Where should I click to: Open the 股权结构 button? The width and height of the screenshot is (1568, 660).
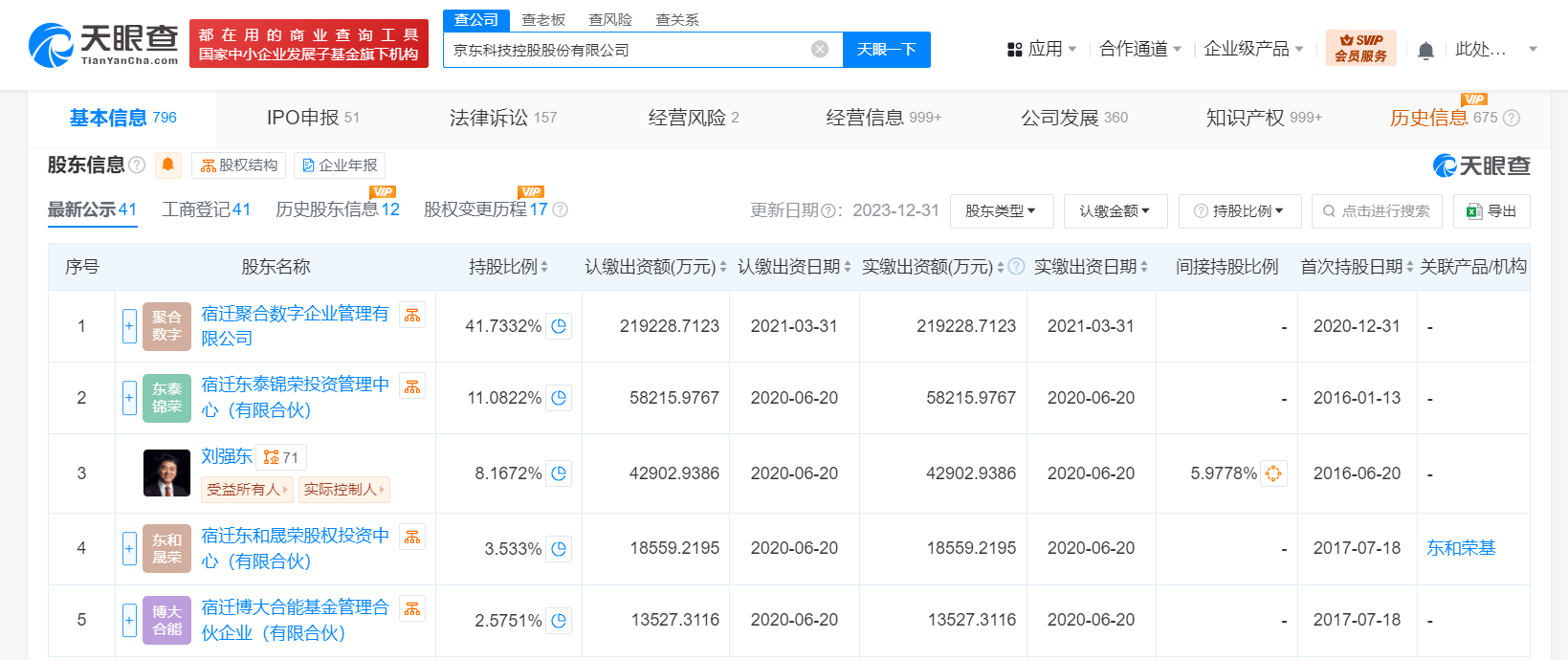238,165
